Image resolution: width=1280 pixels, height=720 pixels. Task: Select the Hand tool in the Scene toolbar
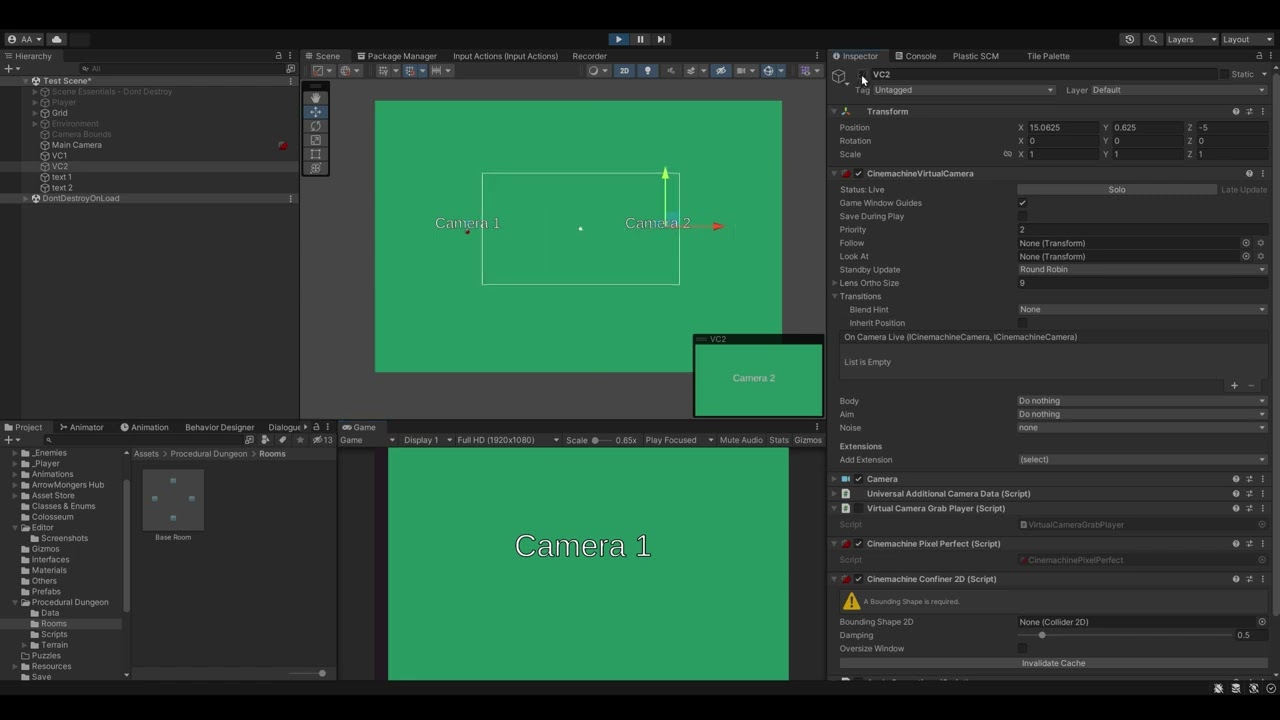(x=315, y=97)
